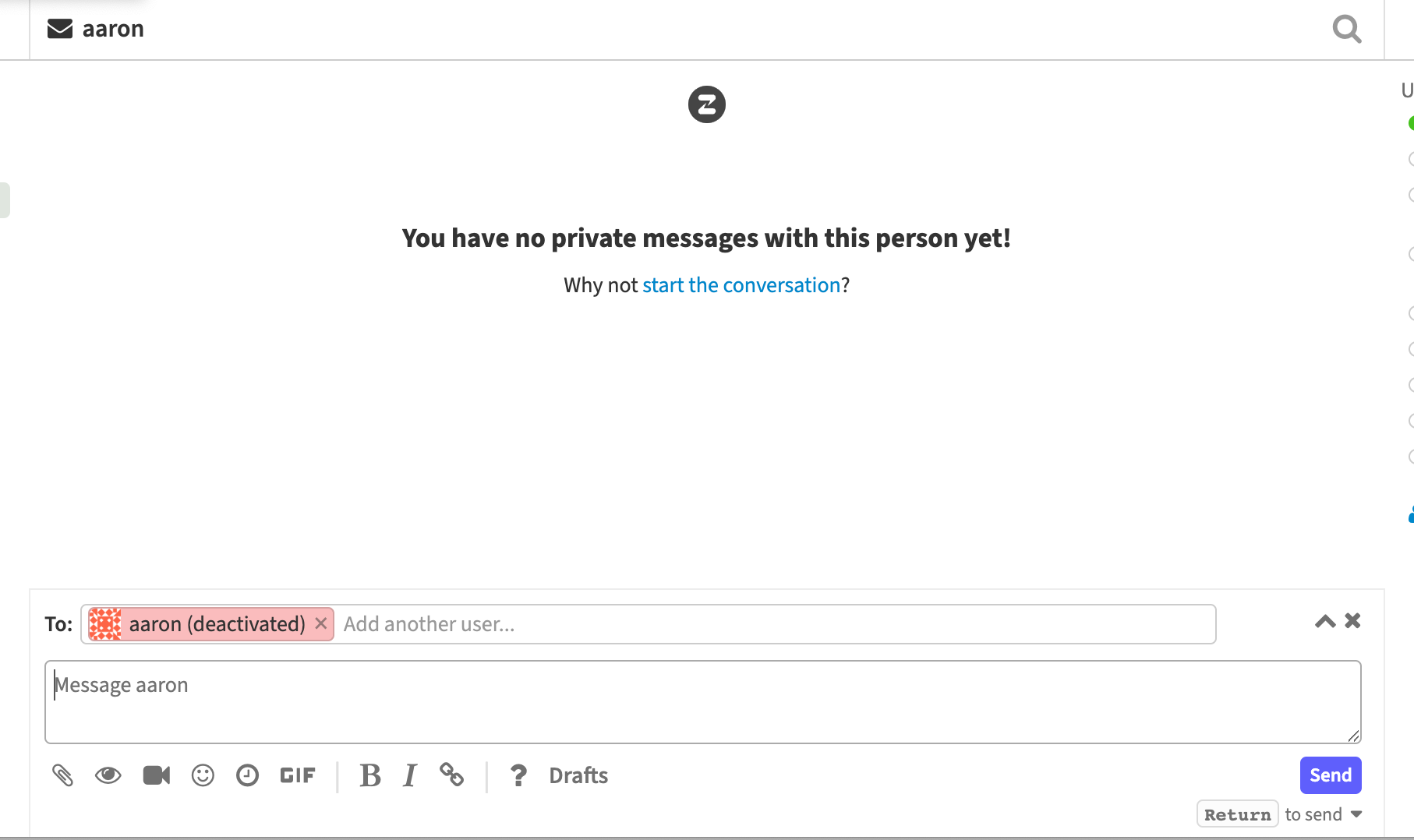
Task: Add a hyperlink to the message
Action: tap(453, 775)
